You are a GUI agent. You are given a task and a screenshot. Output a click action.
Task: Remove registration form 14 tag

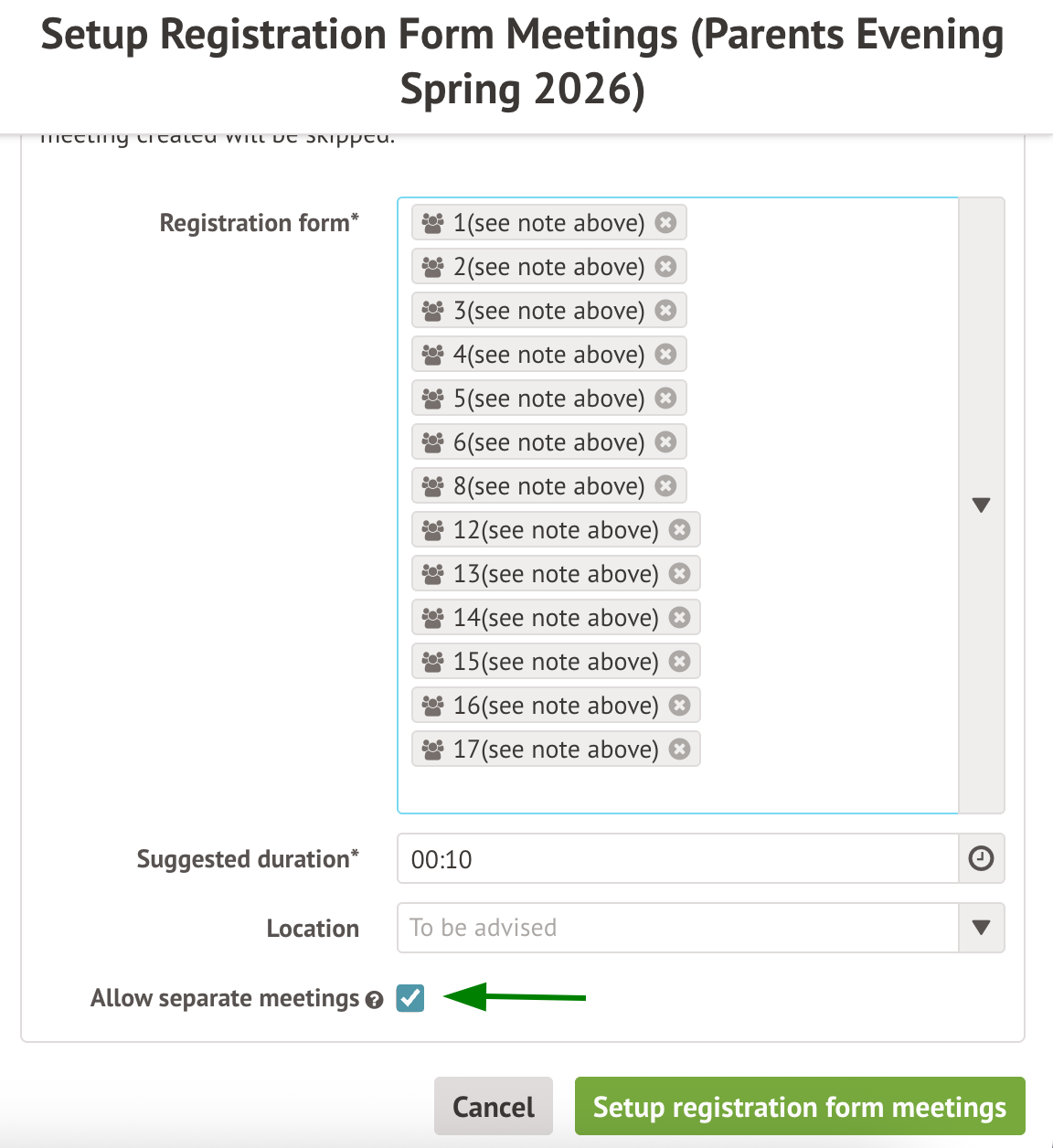pyautogui.click(x=680, y=617)
